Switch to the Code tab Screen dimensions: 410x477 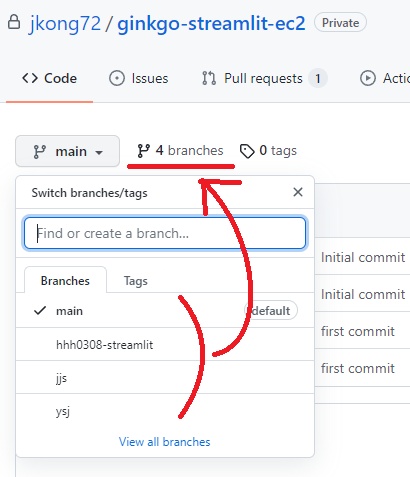[x=49, y=78]
